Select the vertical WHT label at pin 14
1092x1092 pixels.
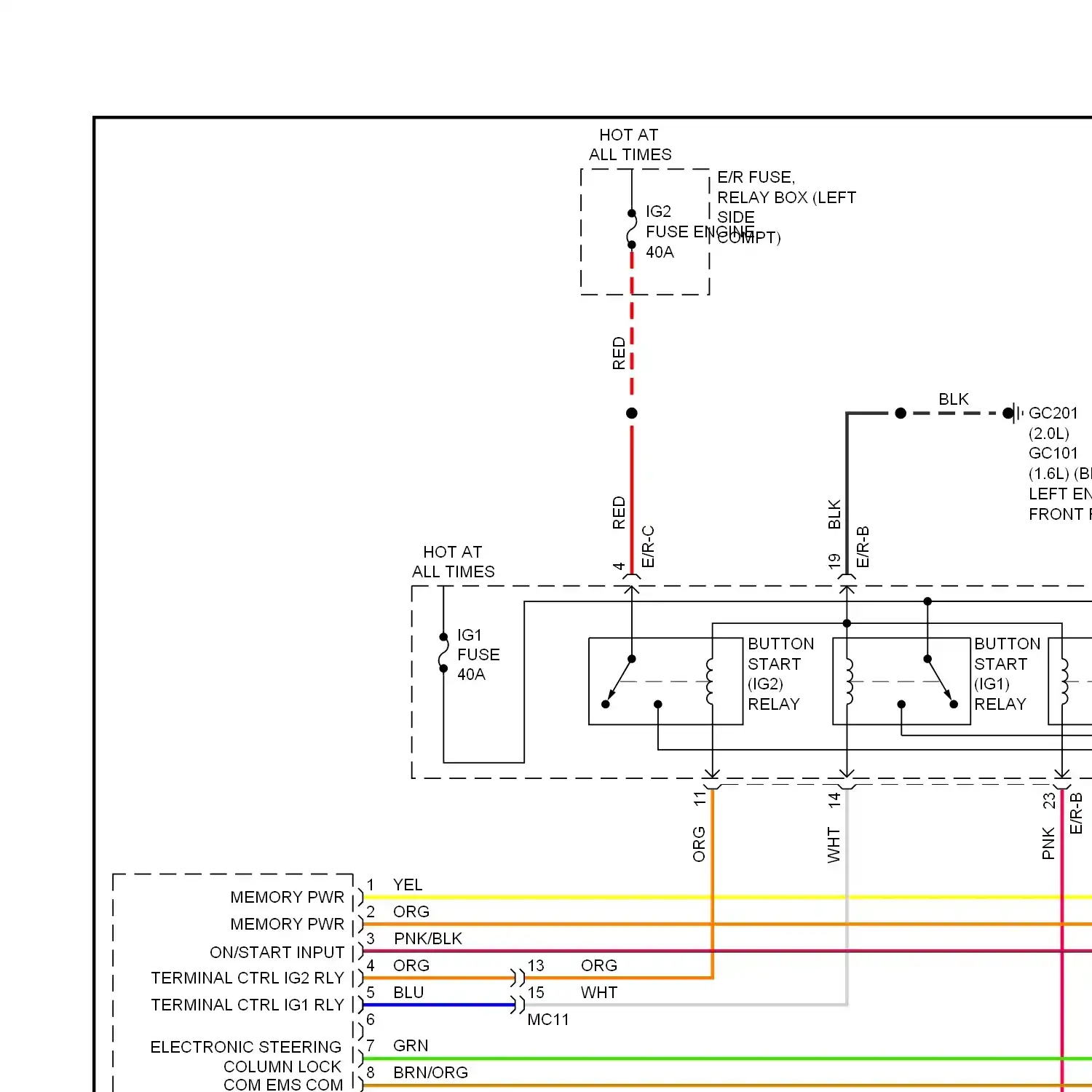(834, 844)
